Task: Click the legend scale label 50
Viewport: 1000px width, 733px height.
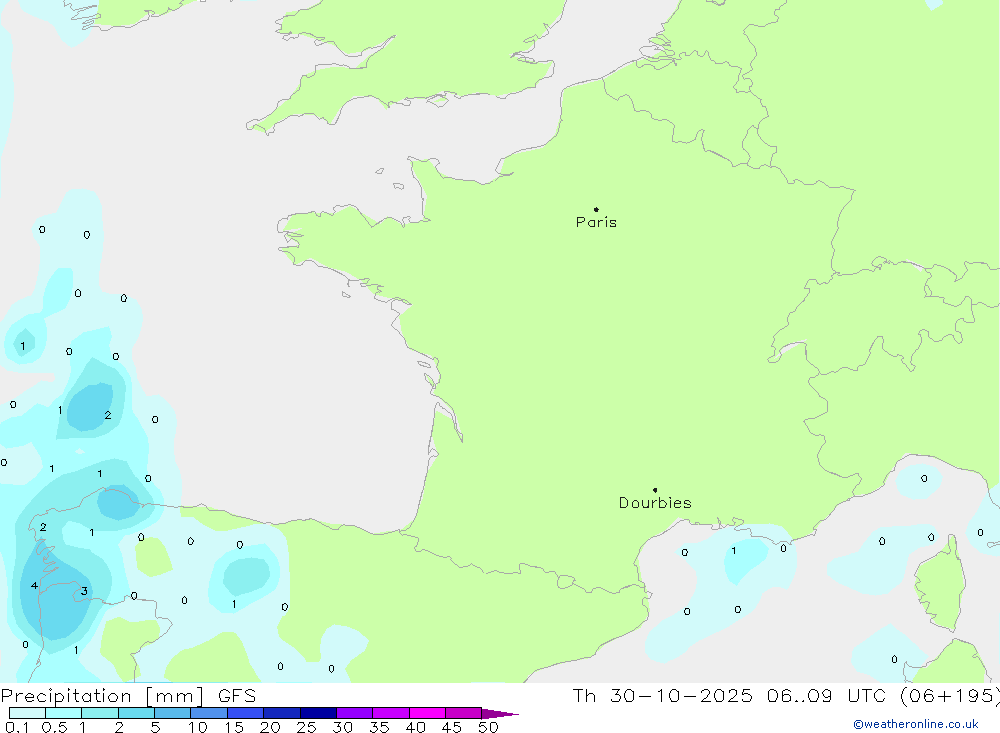Action: click(x=488, y=728)
